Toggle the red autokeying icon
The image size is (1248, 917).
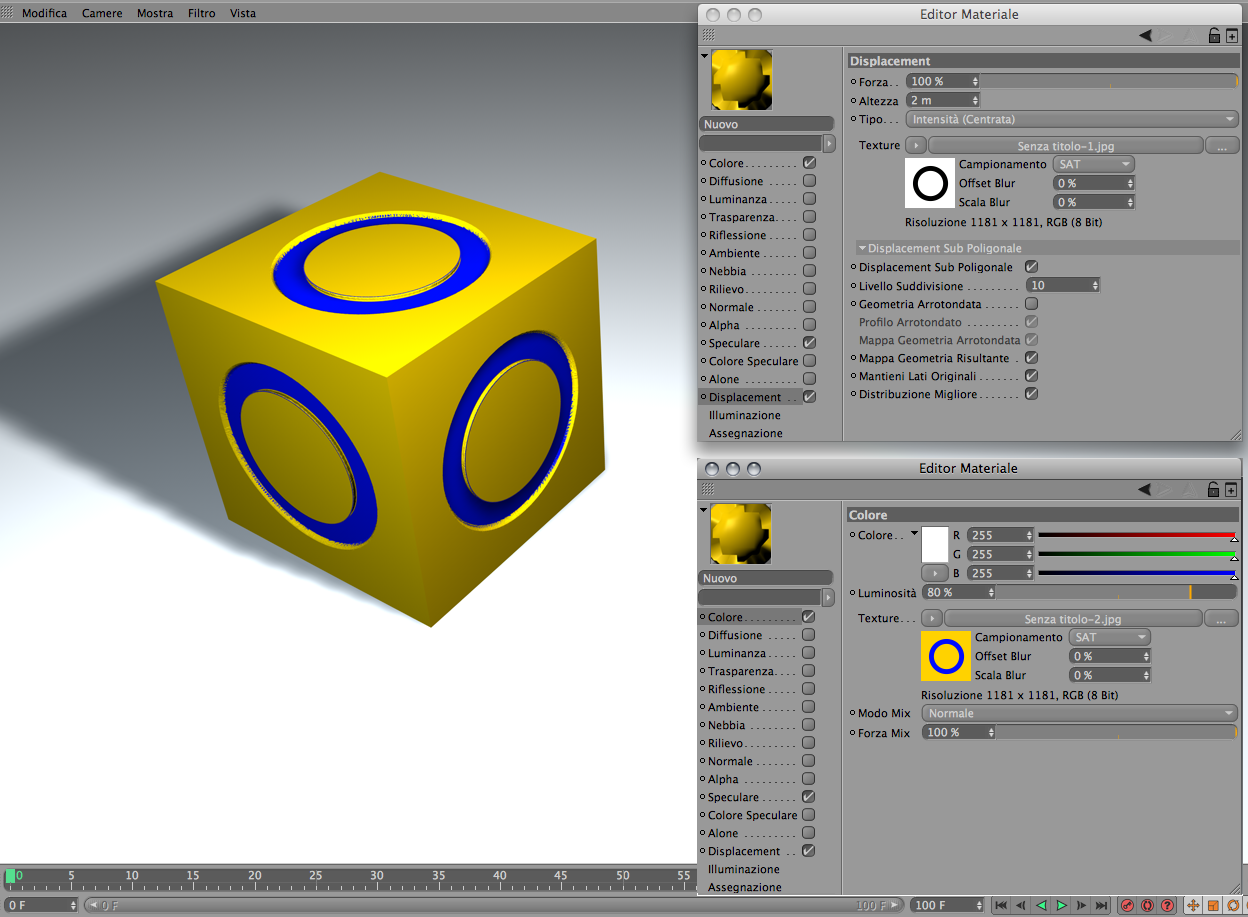click(x=1147, y=905)
